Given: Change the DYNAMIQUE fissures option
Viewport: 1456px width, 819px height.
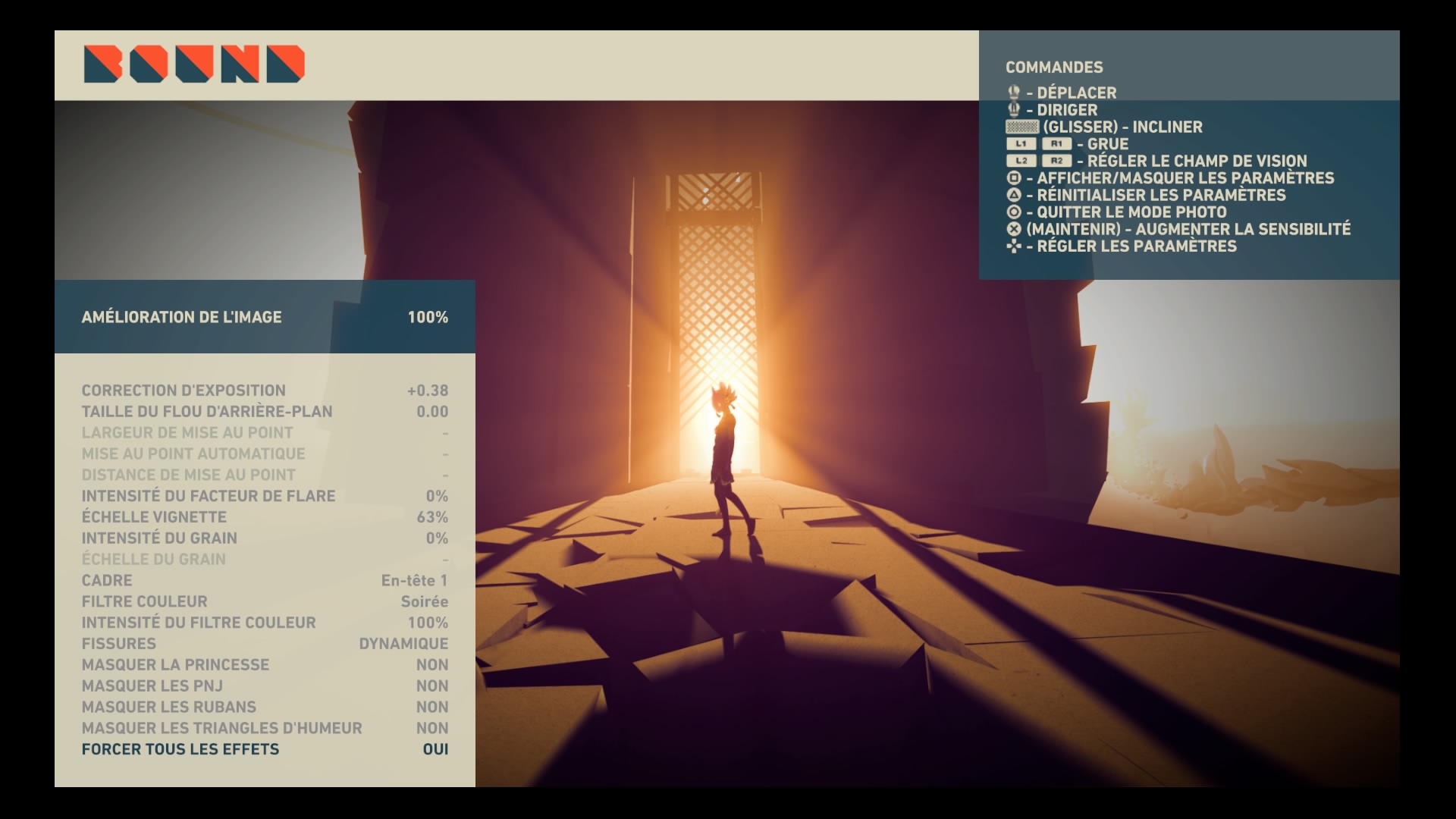Looking at the screenshot, I should coord(403,644).
